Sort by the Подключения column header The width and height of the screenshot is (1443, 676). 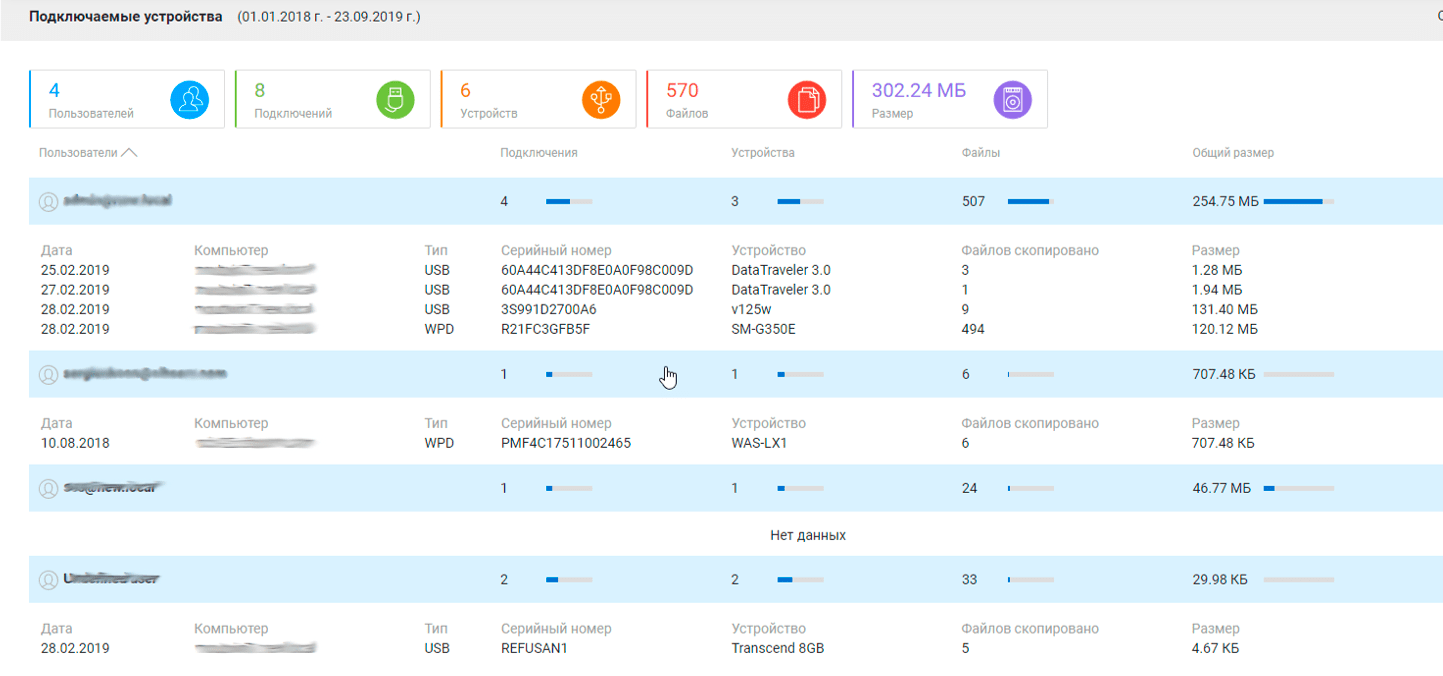(539, 153)
